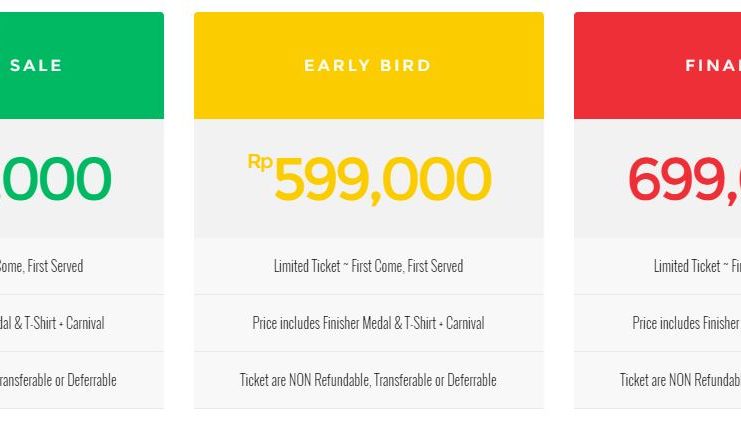Click red card's Price includes Finisher row
Viewport: 741px width, 430px height.
pos(657,323)
